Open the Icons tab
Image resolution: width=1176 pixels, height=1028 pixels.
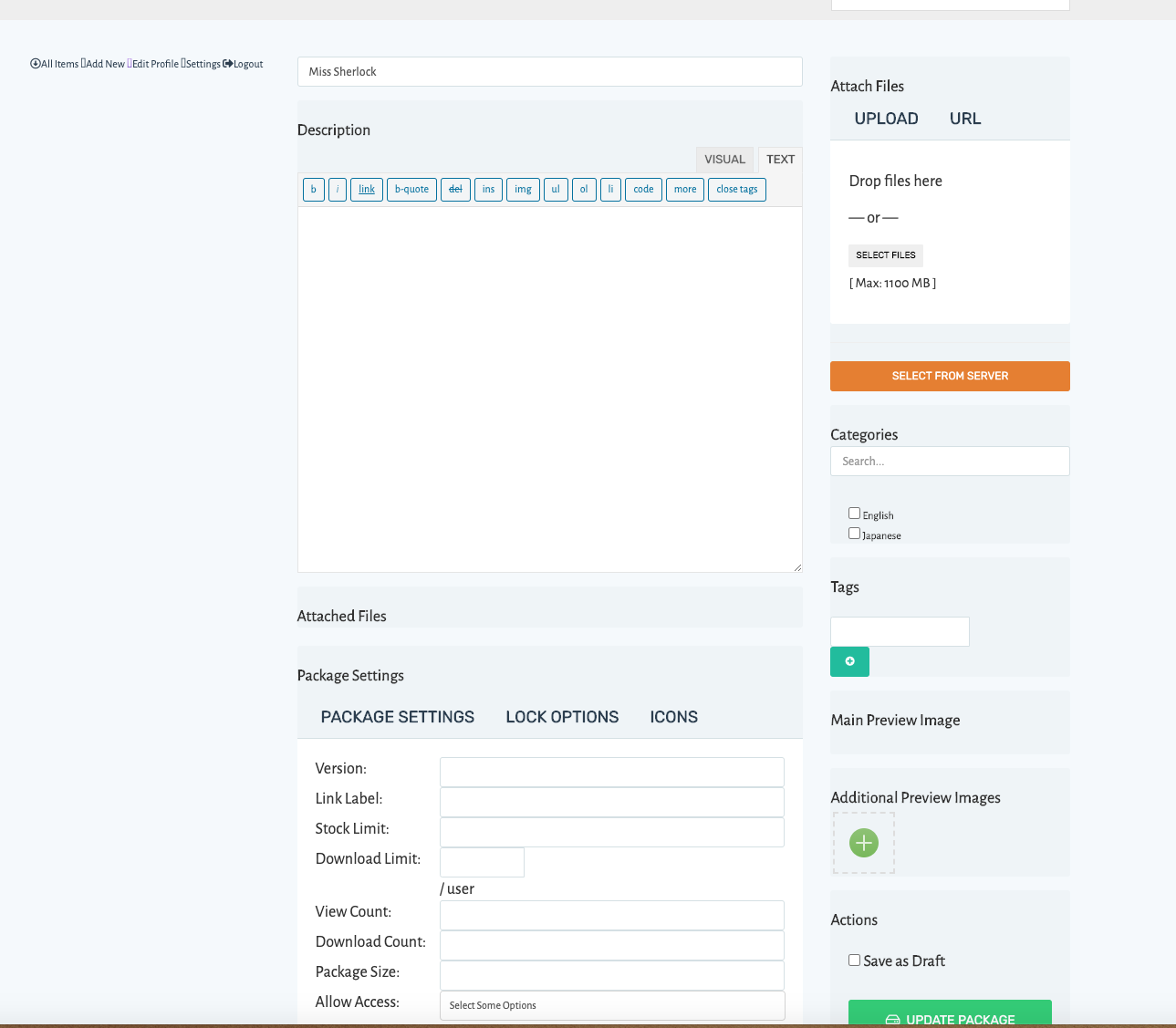click(x=674, y=717)
